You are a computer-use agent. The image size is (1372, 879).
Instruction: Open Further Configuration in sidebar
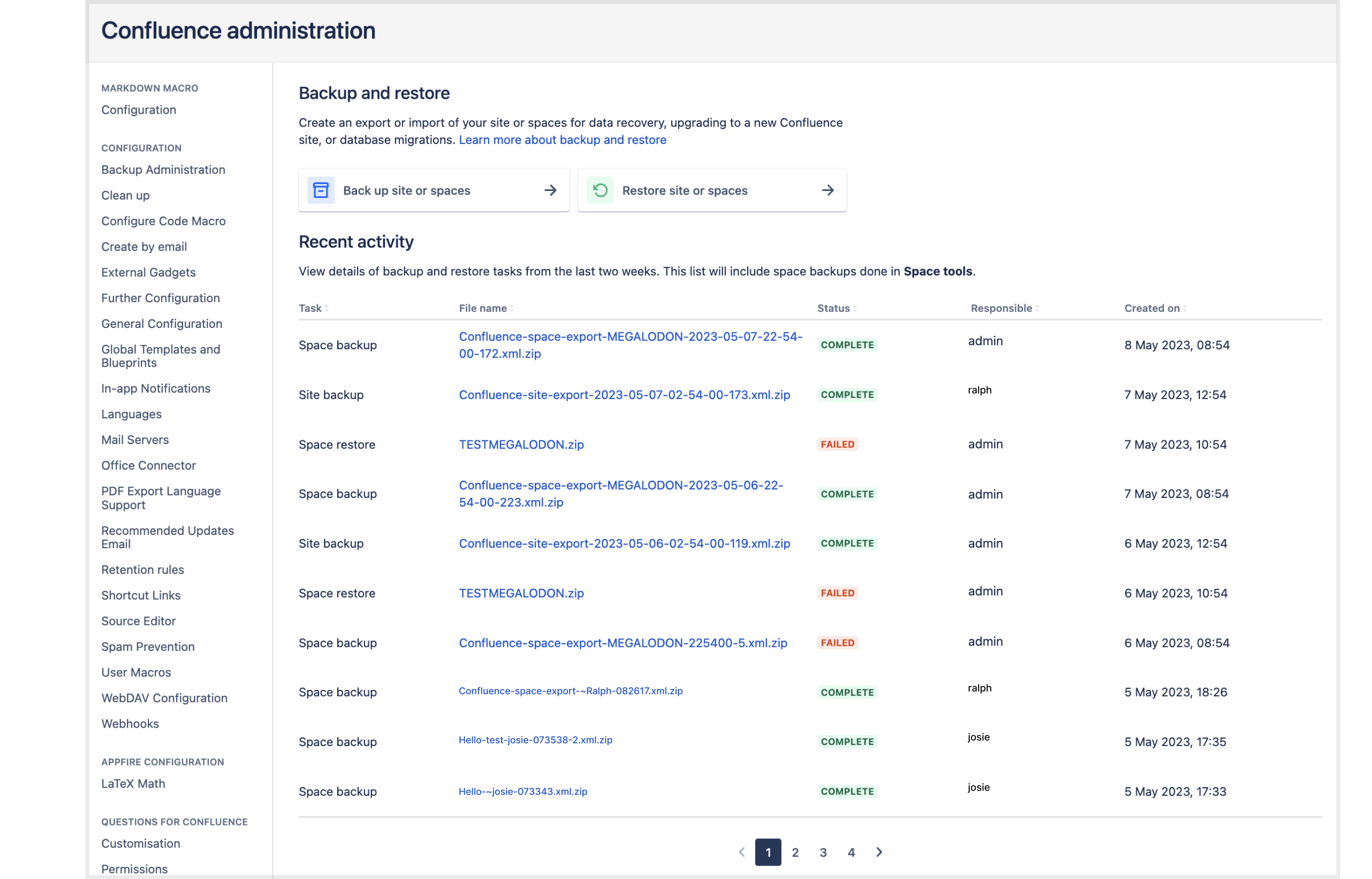coord(160,298)
